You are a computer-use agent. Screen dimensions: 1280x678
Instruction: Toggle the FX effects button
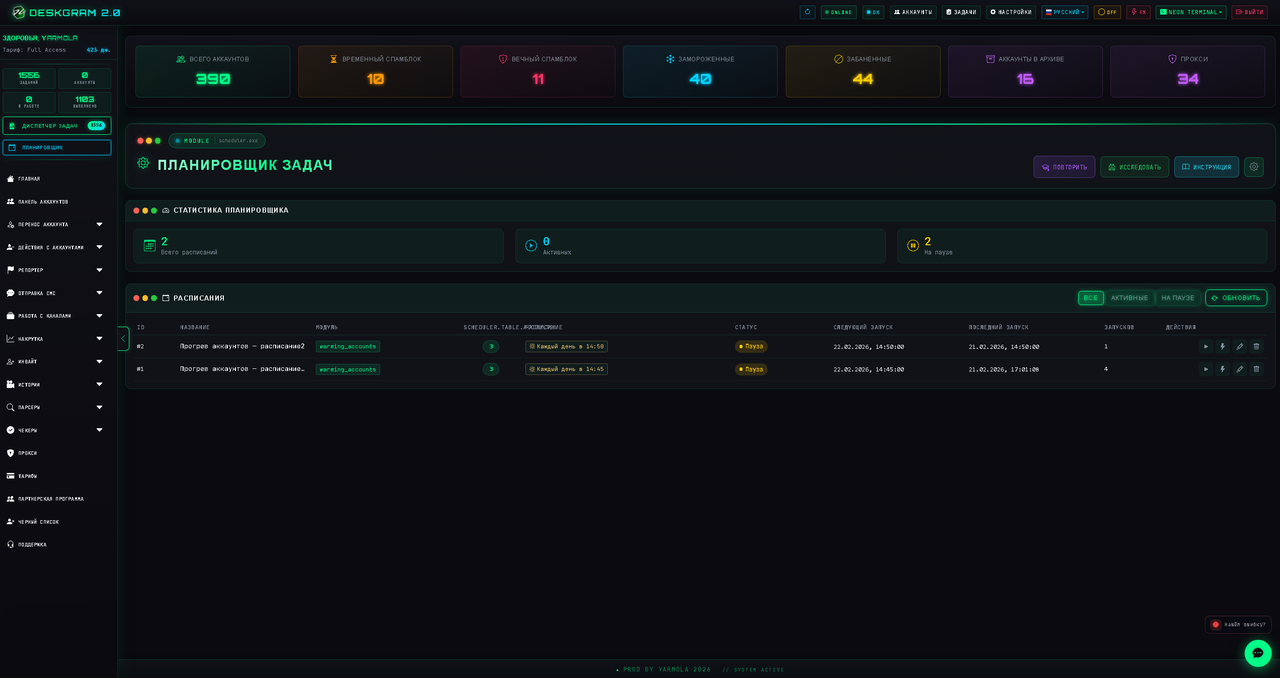(x=1138, y=12)
